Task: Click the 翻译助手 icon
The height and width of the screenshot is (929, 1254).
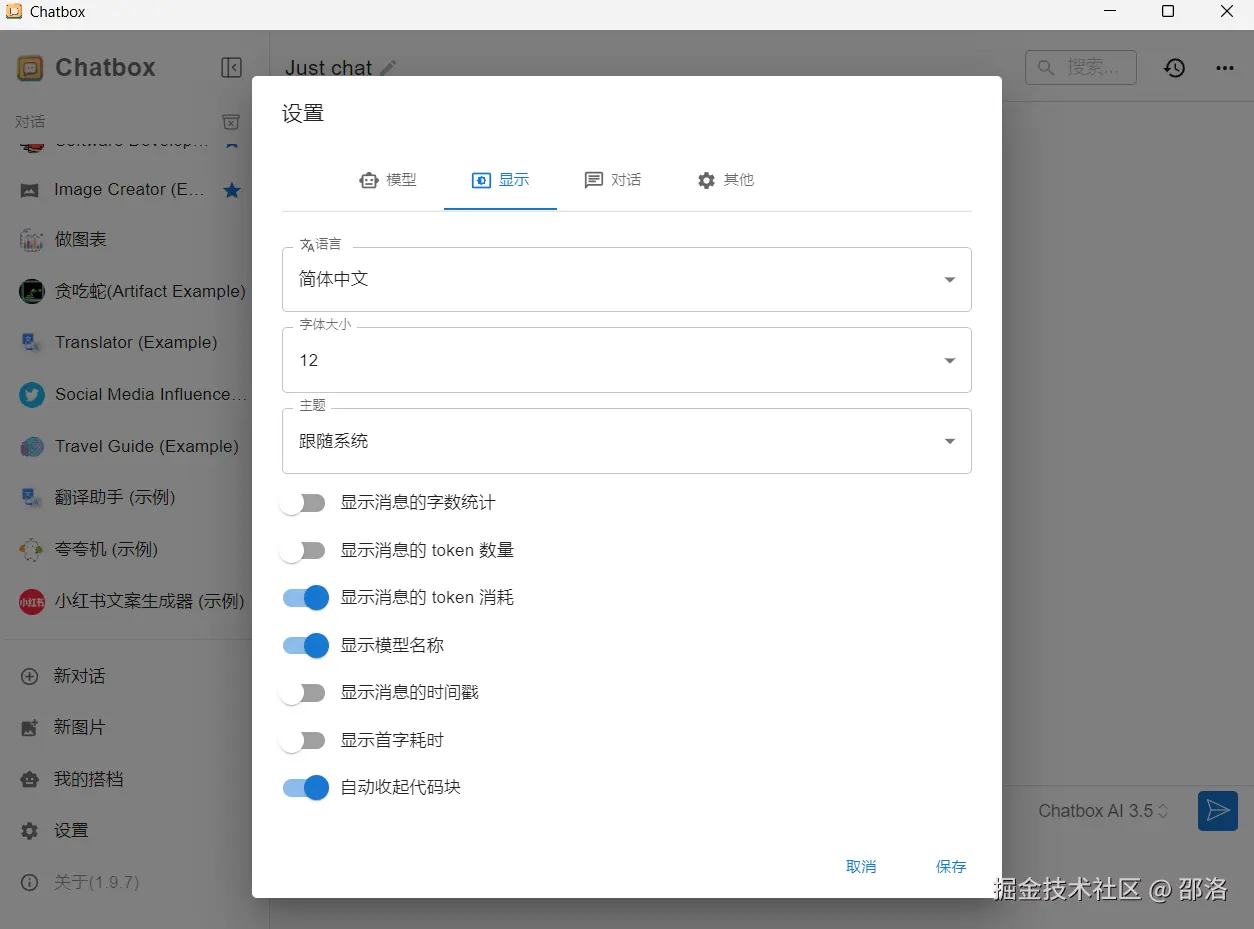Action: coord(32,498)
